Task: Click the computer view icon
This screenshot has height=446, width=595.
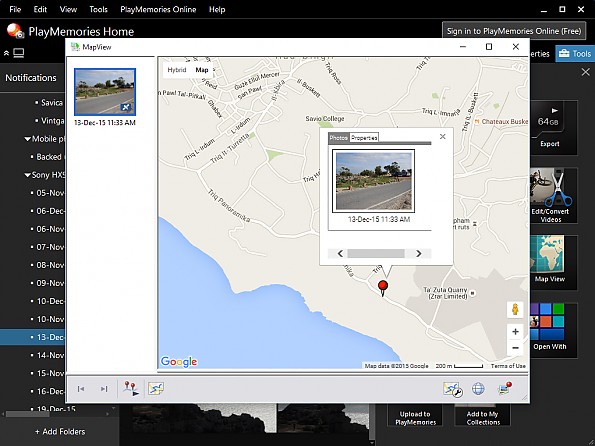Action: [19, 53]
